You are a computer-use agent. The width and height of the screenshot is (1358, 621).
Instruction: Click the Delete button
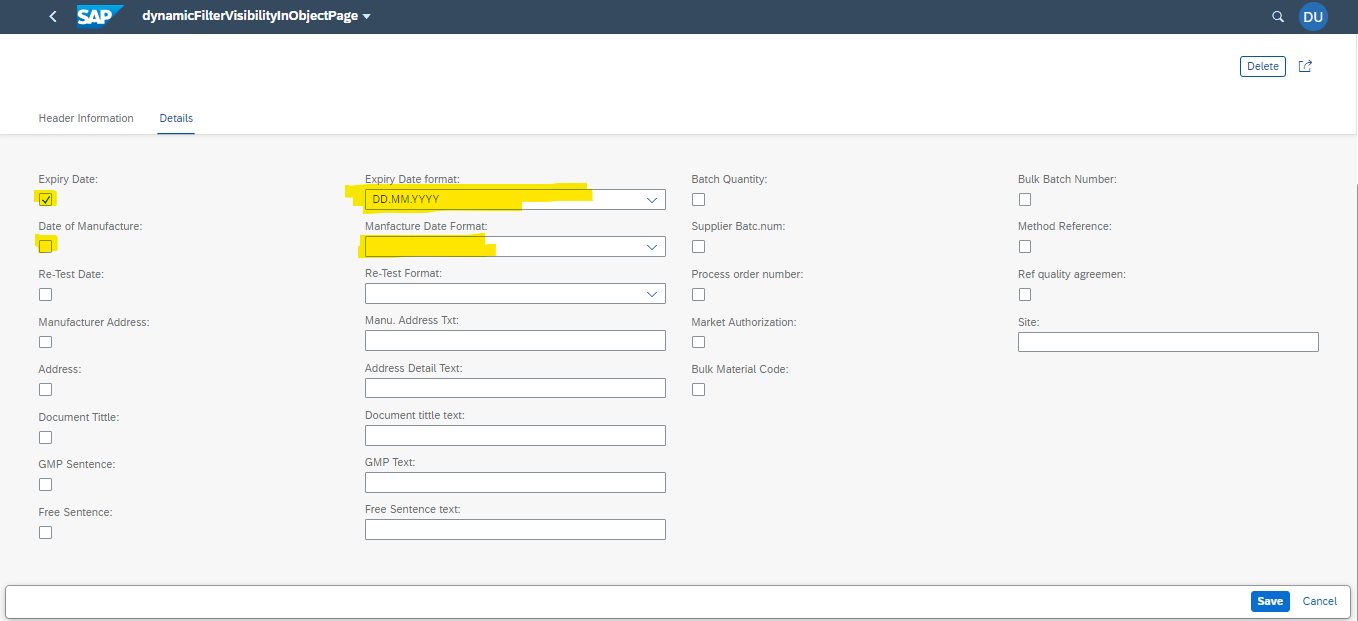[1262, 66]
